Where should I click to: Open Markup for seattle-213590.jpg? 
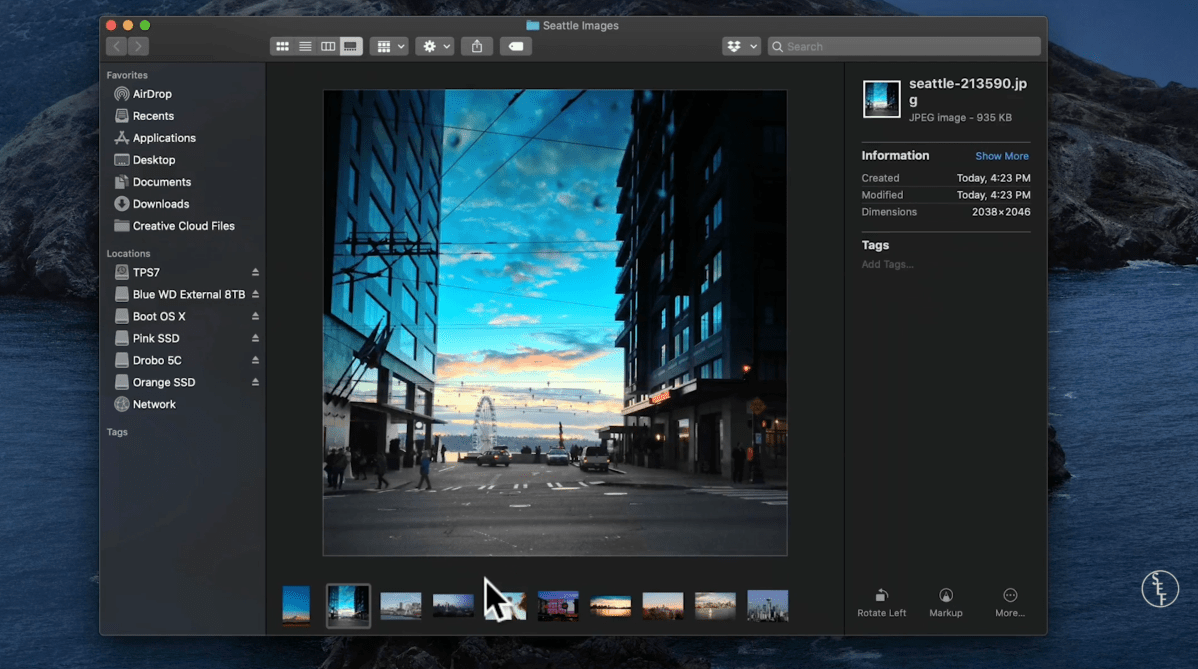(945, 600)
